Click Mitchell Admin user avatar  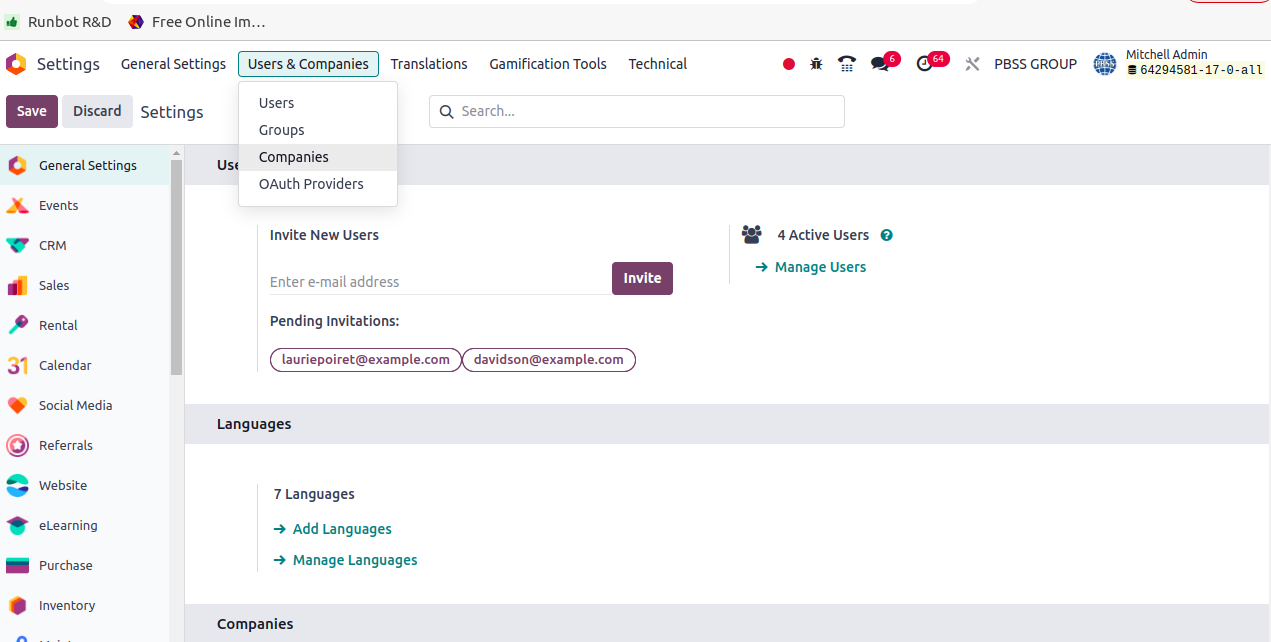pos(1105,64)
